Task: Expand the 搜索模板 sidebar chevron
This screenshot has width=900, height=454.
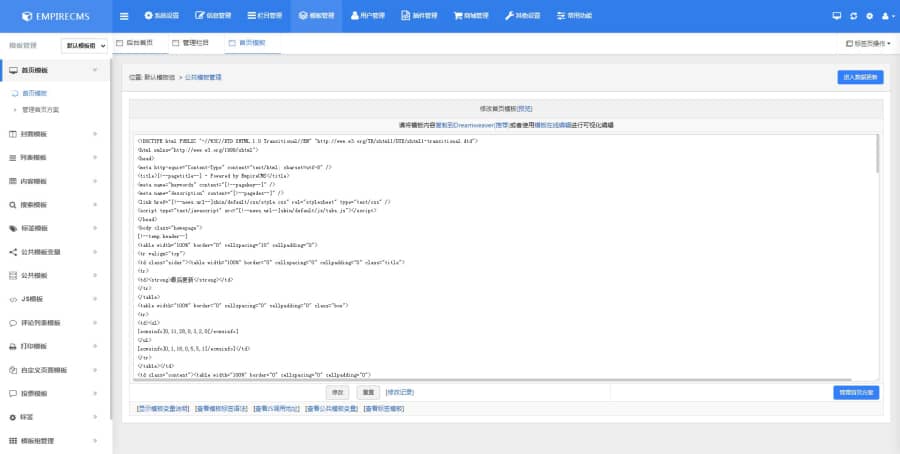Action: 95,204
